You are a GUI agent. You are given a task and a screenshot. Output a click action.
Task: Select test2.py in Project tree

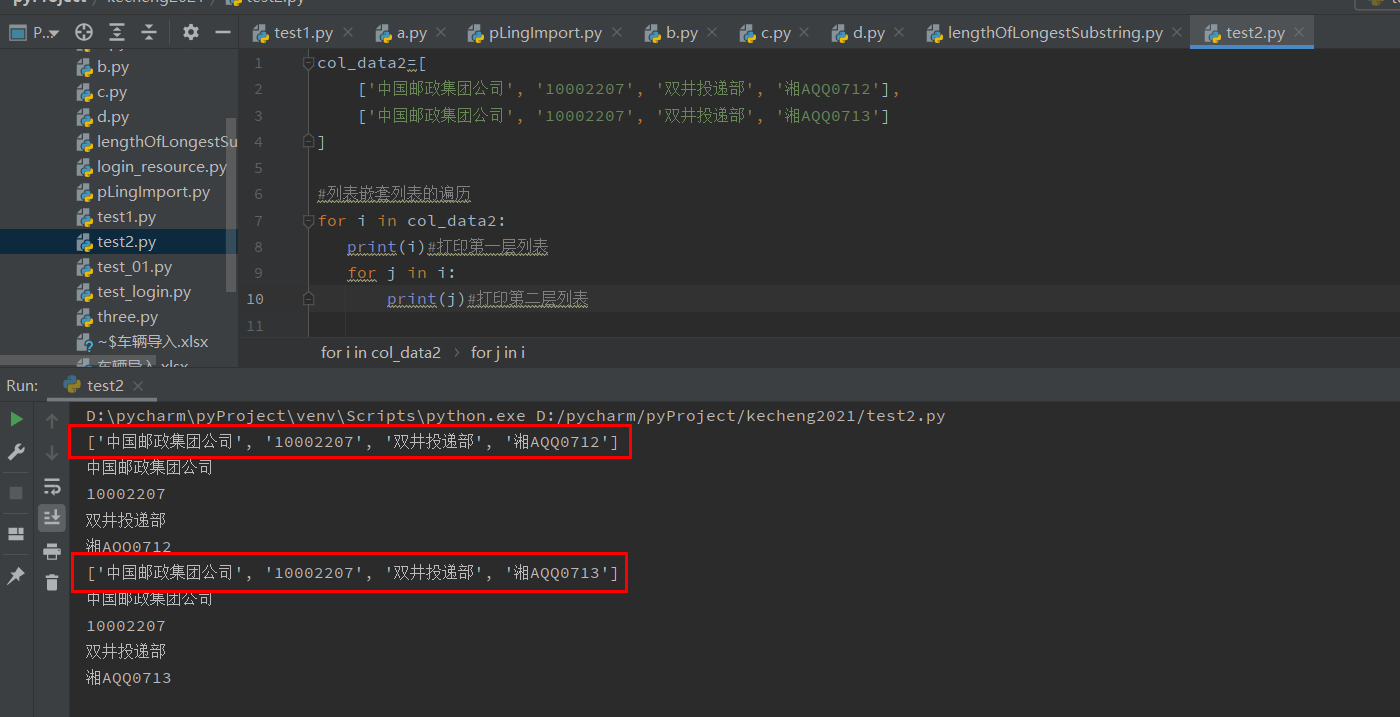(x=117, y=242)
